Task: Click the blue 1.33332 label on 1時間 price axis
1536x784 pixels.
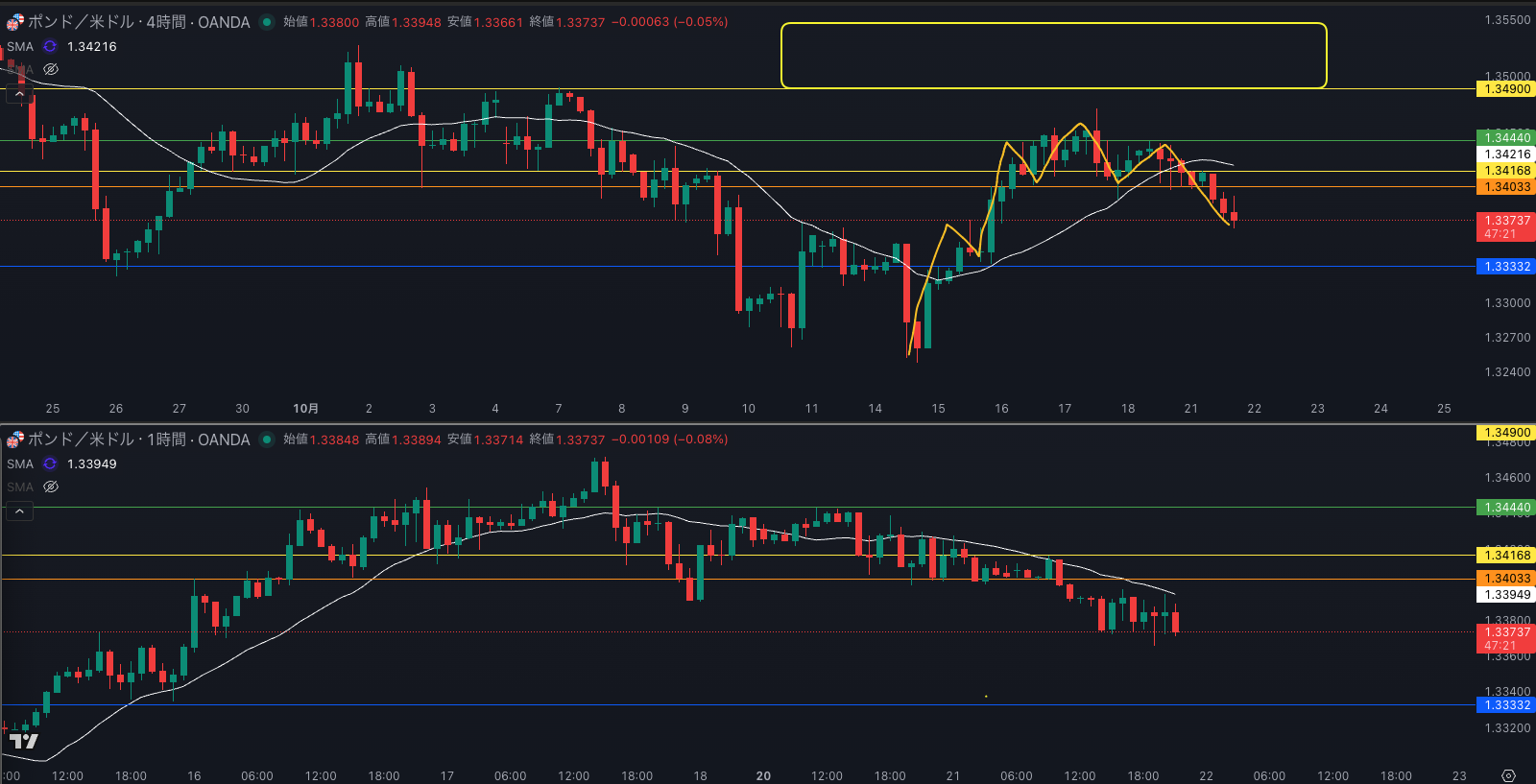Action: pos(1506,705)
